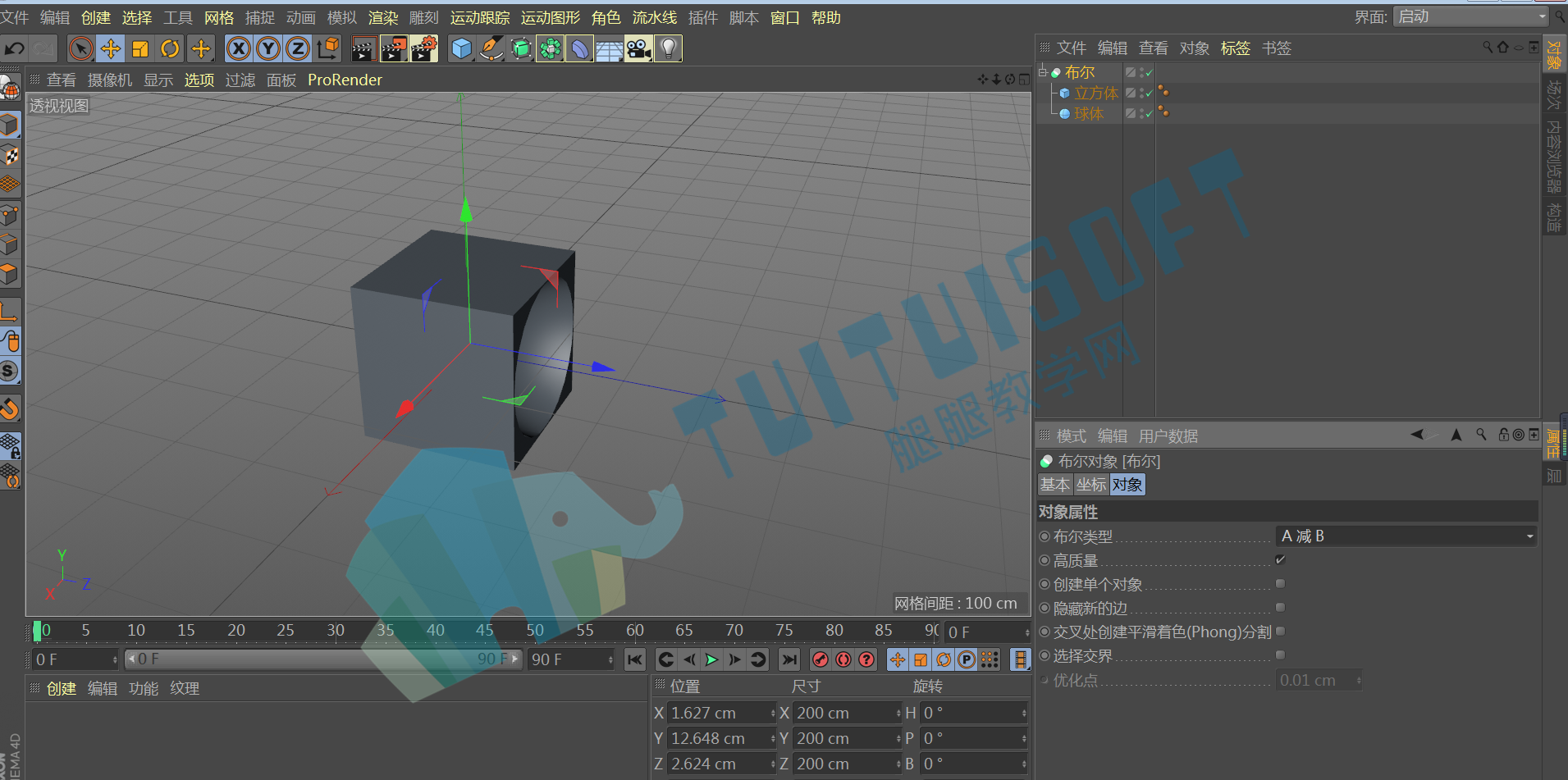Select the Move tool in top toolbar
Screen dimensions: 1568x780
tap(110, 49)
